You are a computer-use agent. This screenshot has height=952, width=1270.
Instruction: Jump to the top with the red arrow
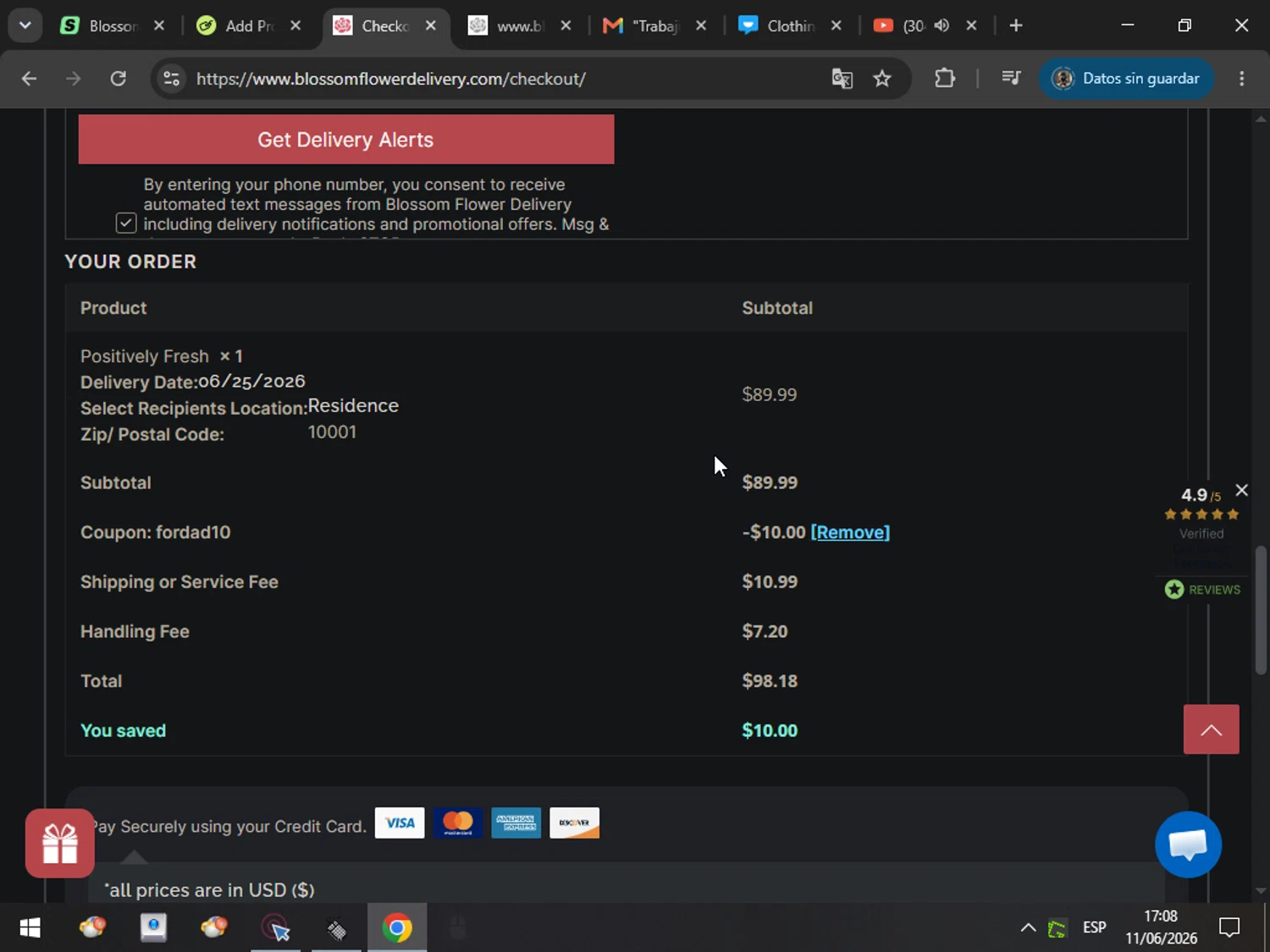pyautogui.click(x=1212, y=729)
